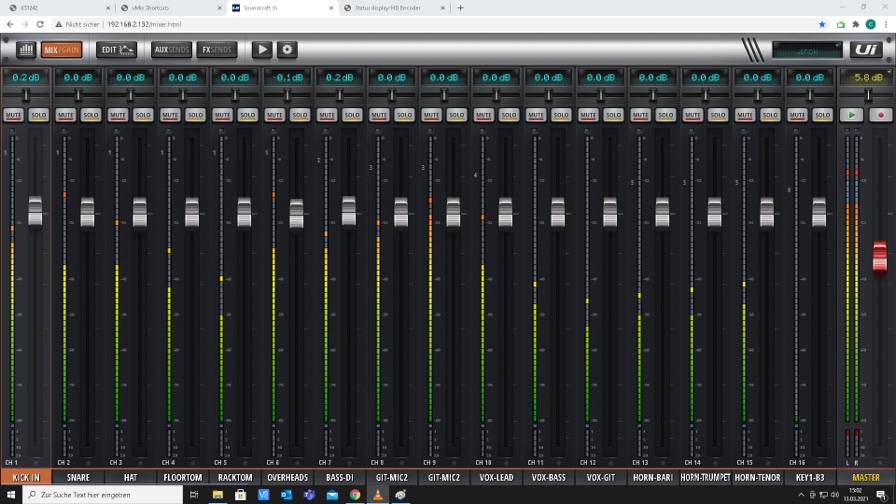The height and width of the screenshot is (504, 896).
Task: Open the Windows Start menu
Action: (10, 494)
